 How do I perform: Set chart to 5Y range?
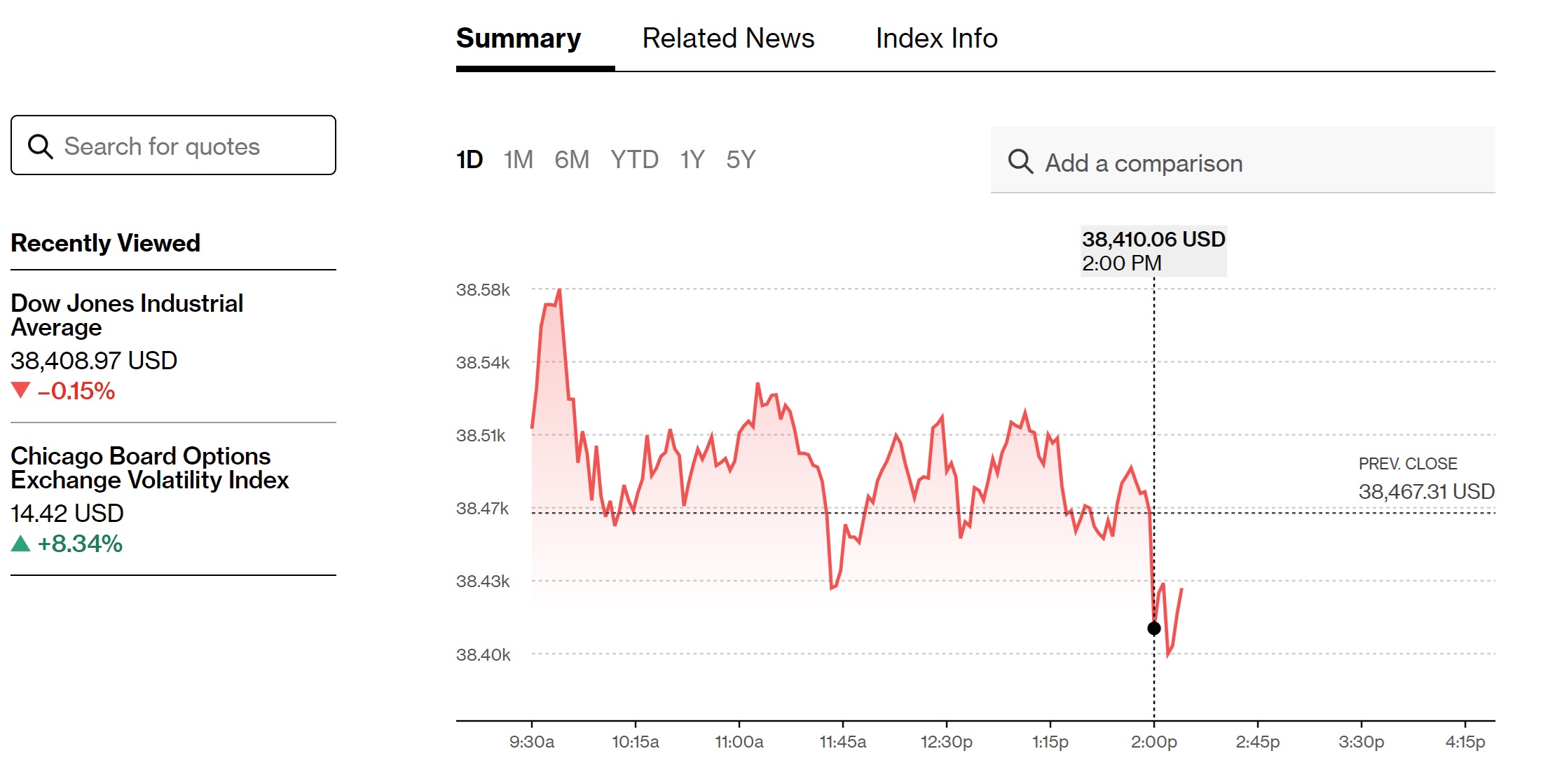pyautogui.click(x=741, y=160)
